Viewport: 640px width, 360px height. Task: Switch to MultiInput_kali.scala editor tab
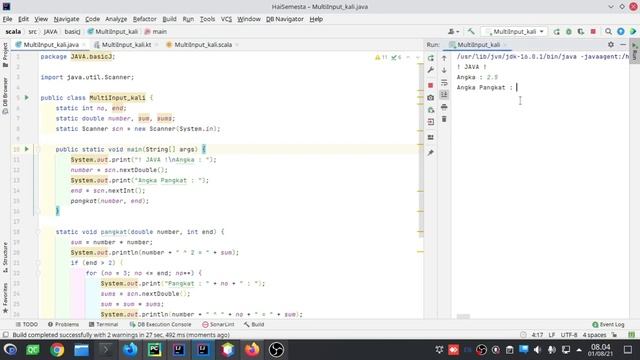pyautogui.click(x=202, y=44)
